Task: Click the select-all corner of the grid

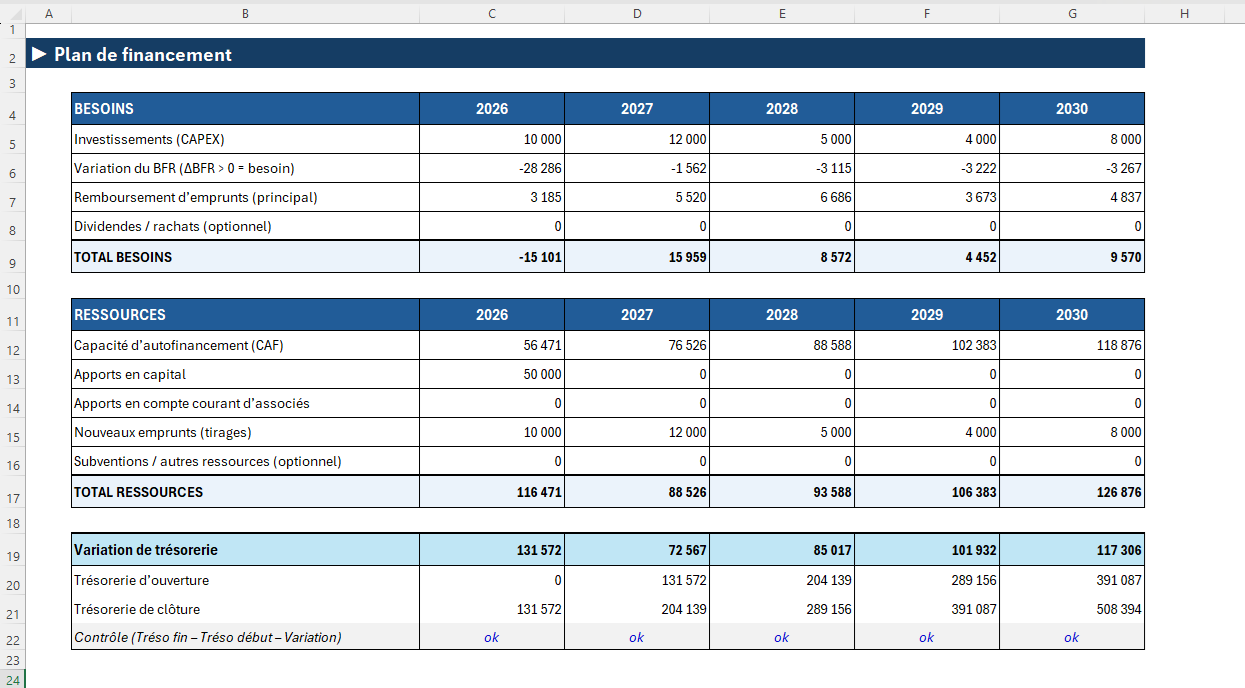Action: coord(12,12)
